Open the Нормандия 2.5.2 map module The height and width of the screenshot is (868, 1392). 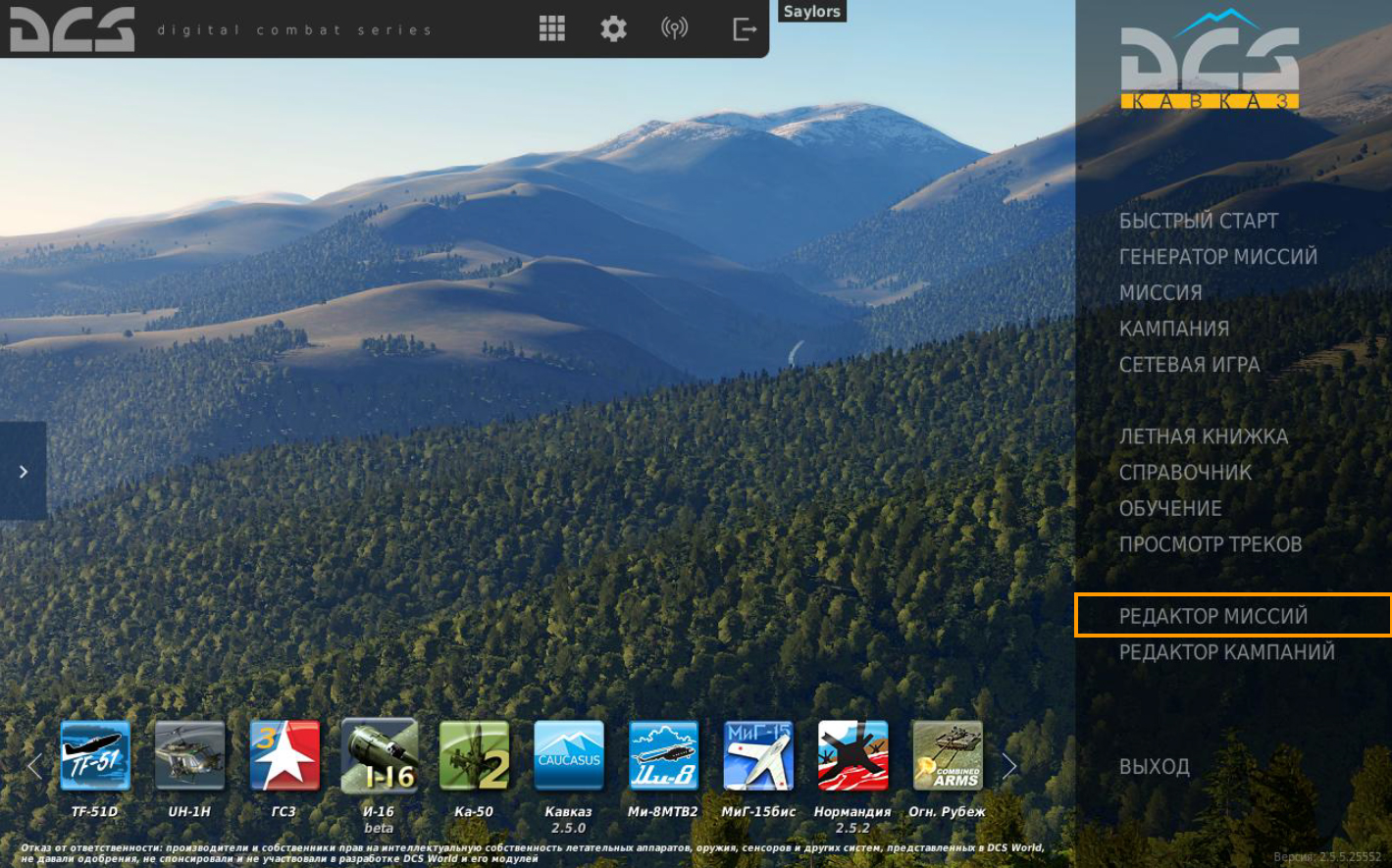tap(852, 755)
